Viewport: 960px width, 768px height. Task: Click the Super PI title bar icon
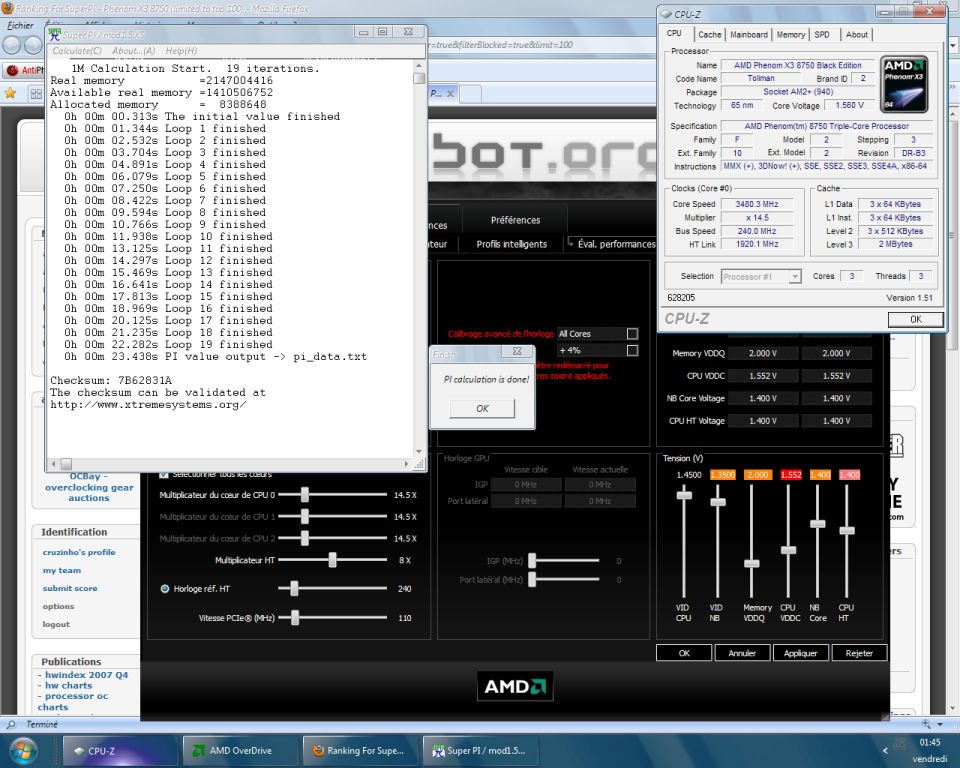point(54,34)
